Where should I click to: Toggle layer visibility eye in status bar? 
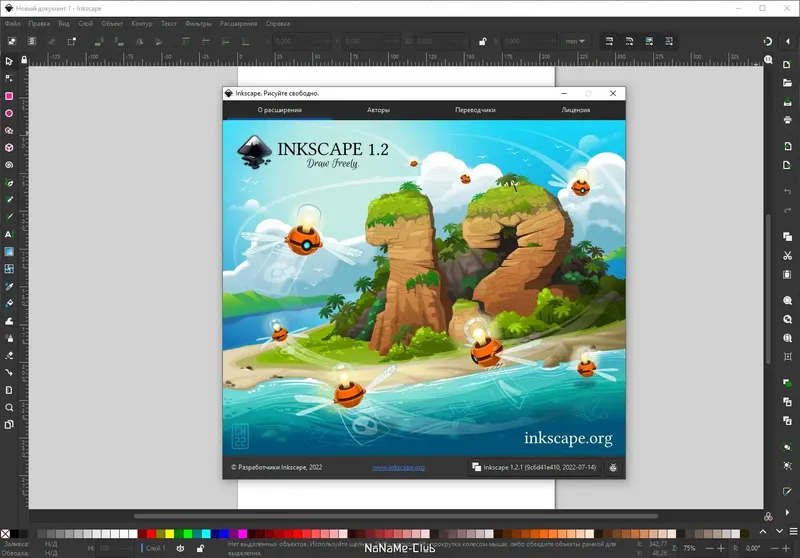coord(180,548)
